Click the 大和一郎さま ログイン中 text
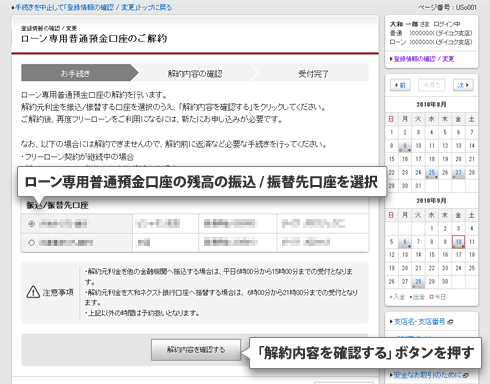The width and height of the screenshot is (490, 384). (425, 24)
